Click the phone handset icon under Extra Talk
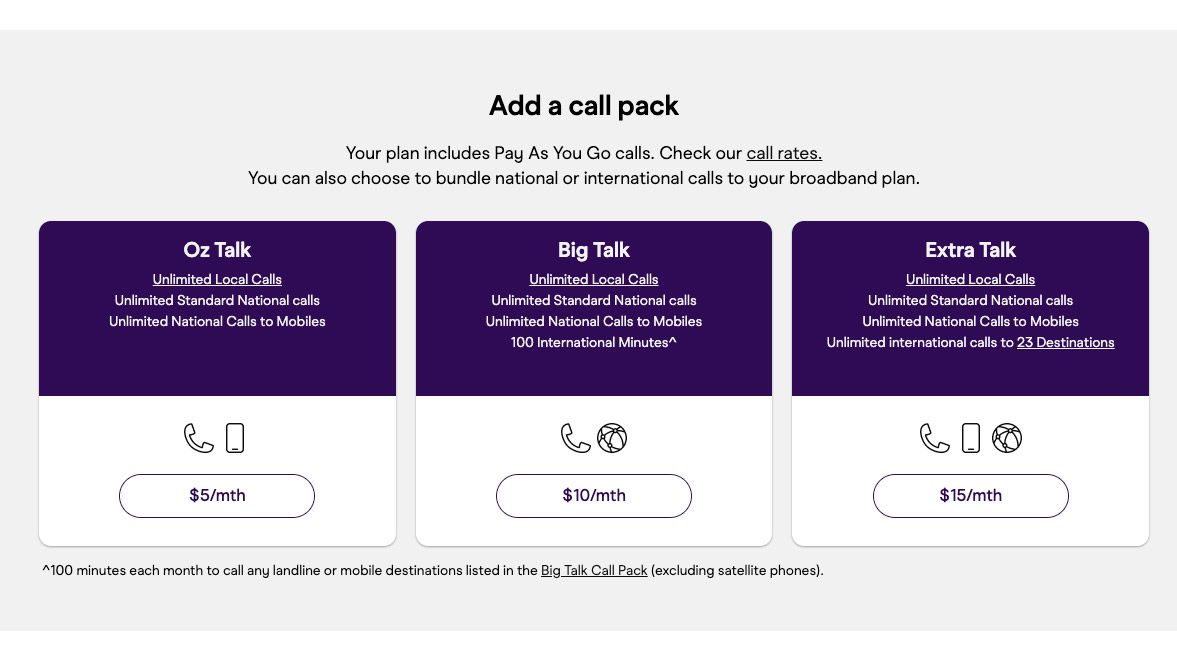Viewport: 1177px width, 663px height. click(934, 437)
